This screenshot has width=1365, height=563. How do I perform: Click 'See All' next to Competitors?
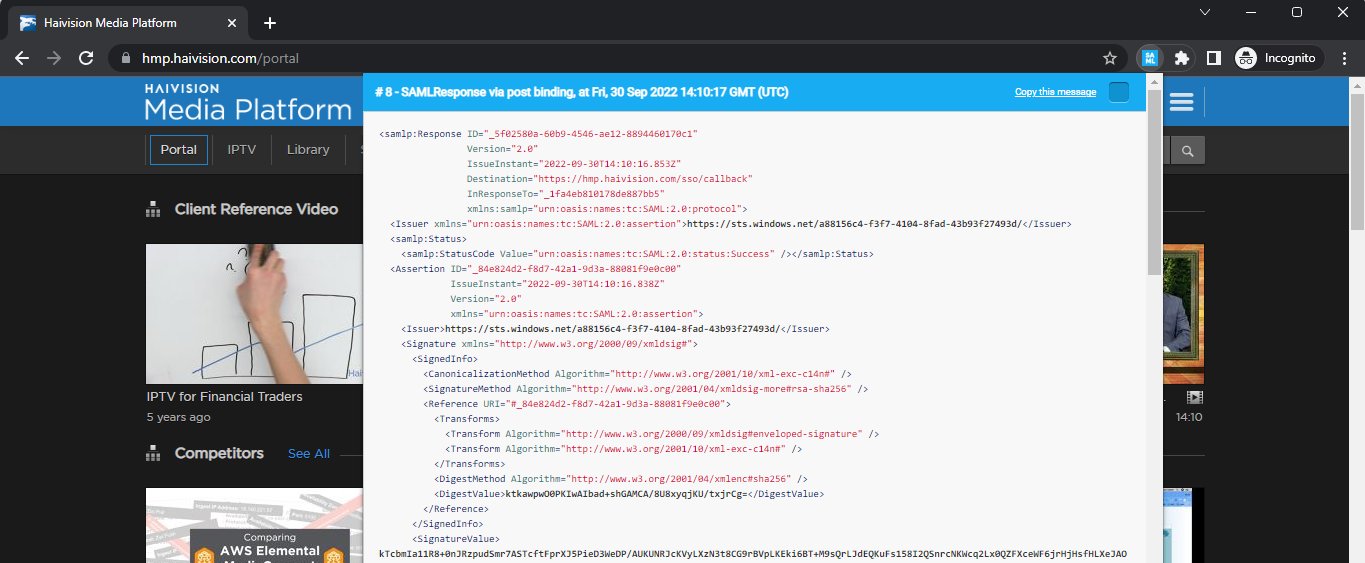click(308, 454)
